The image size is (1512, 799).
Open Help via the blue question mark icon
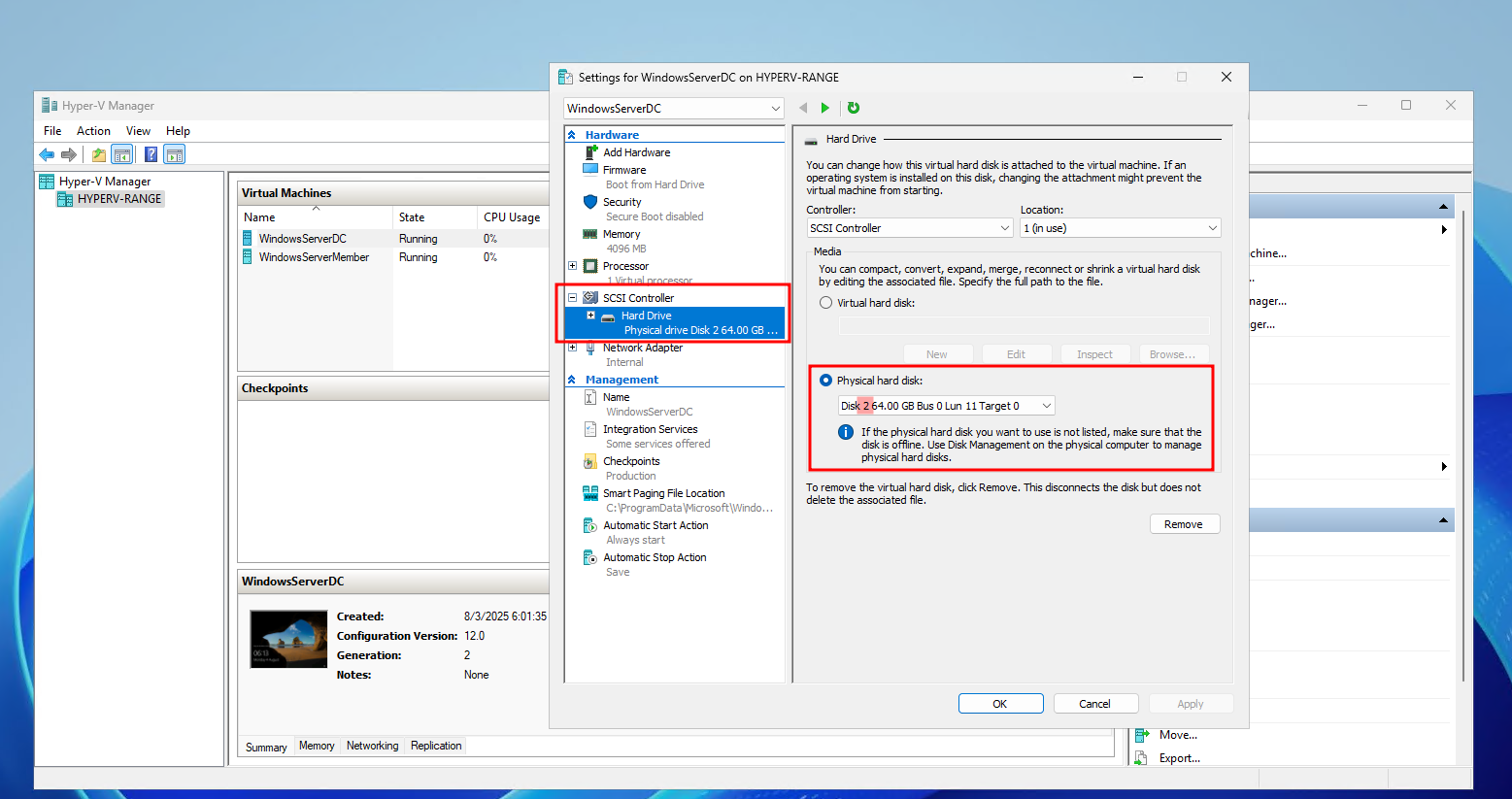tap(151, 154)
